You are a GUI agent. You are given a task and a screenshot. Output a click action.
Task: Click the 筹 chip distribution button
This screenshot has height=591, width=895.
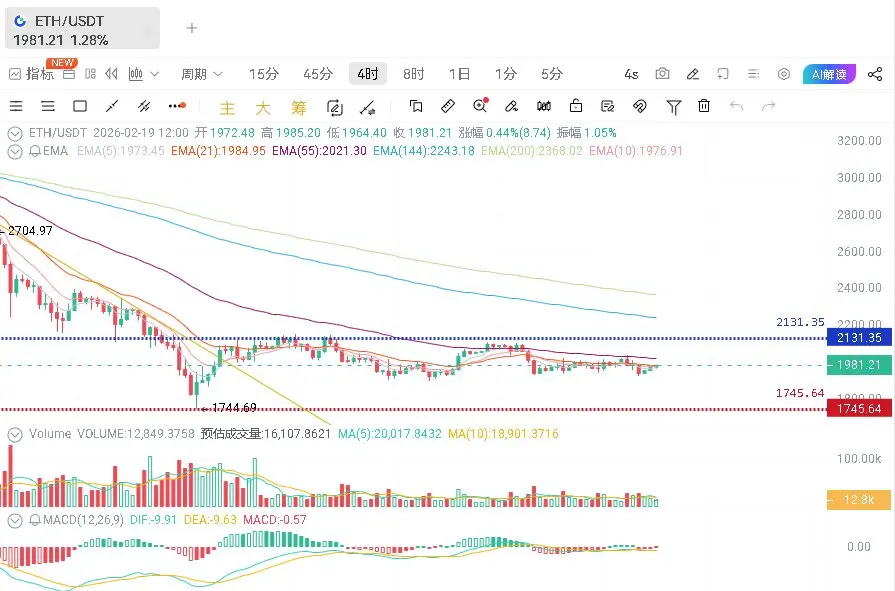(x=299, y=107)
